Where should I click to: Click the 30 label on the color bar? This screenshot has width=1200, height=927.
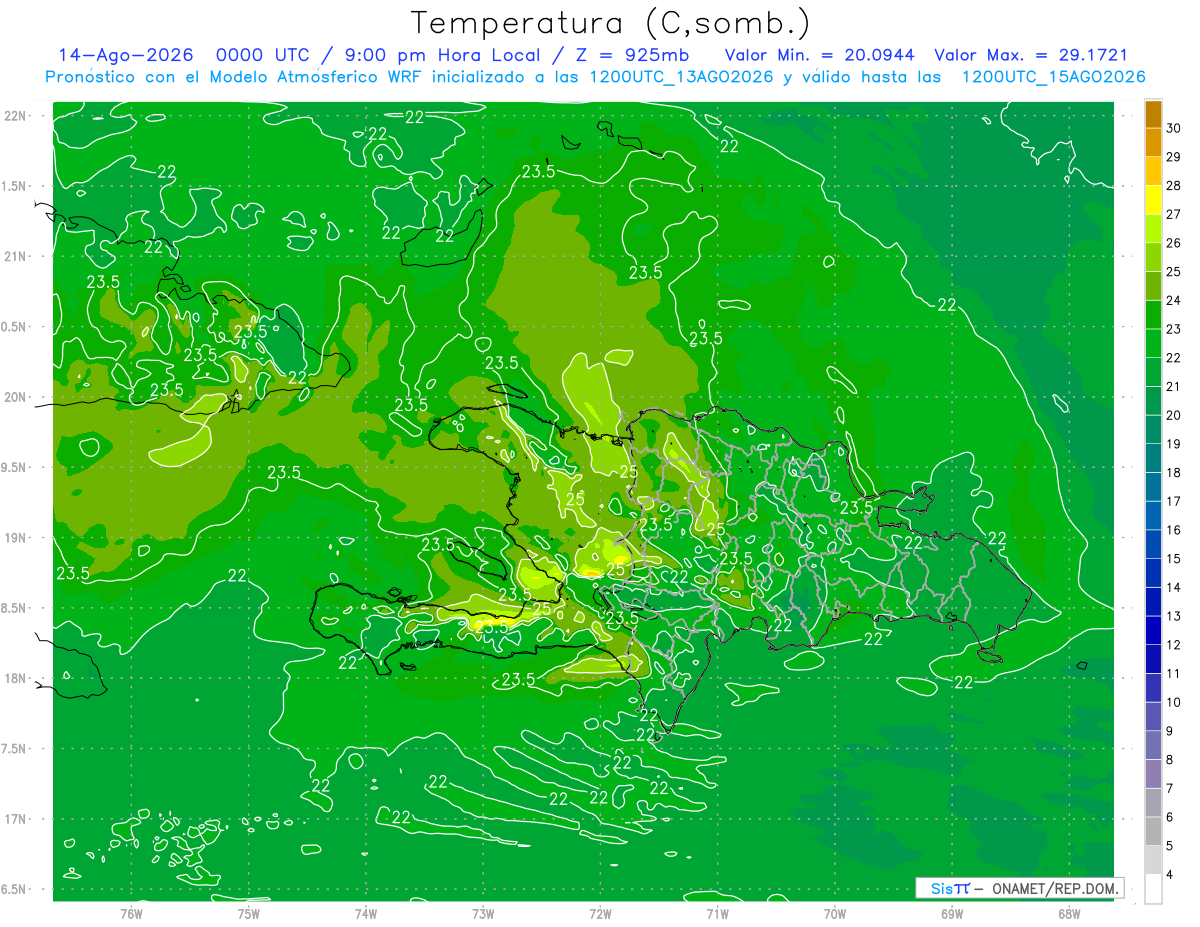tap(1174, 128)
